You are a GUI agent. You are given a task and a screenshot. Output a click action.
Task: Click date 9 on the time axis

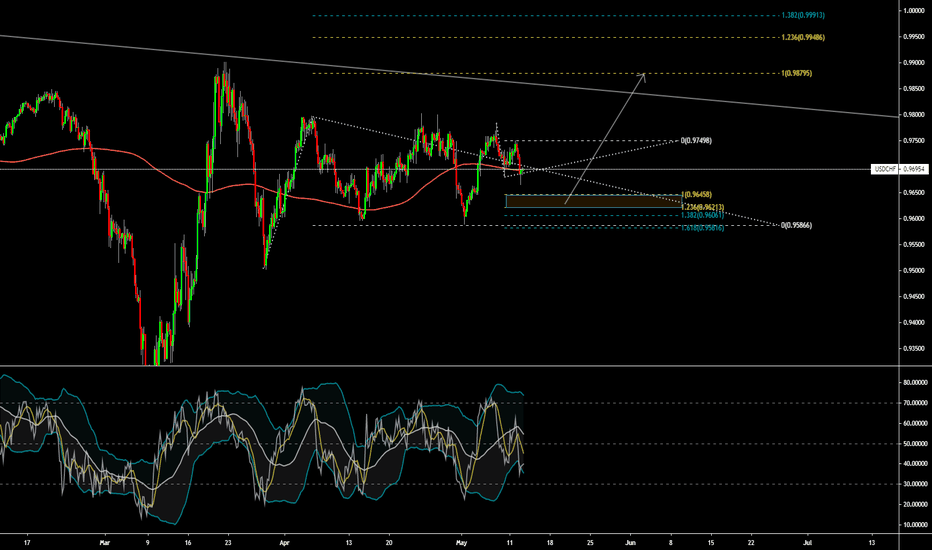pos(147,542)
